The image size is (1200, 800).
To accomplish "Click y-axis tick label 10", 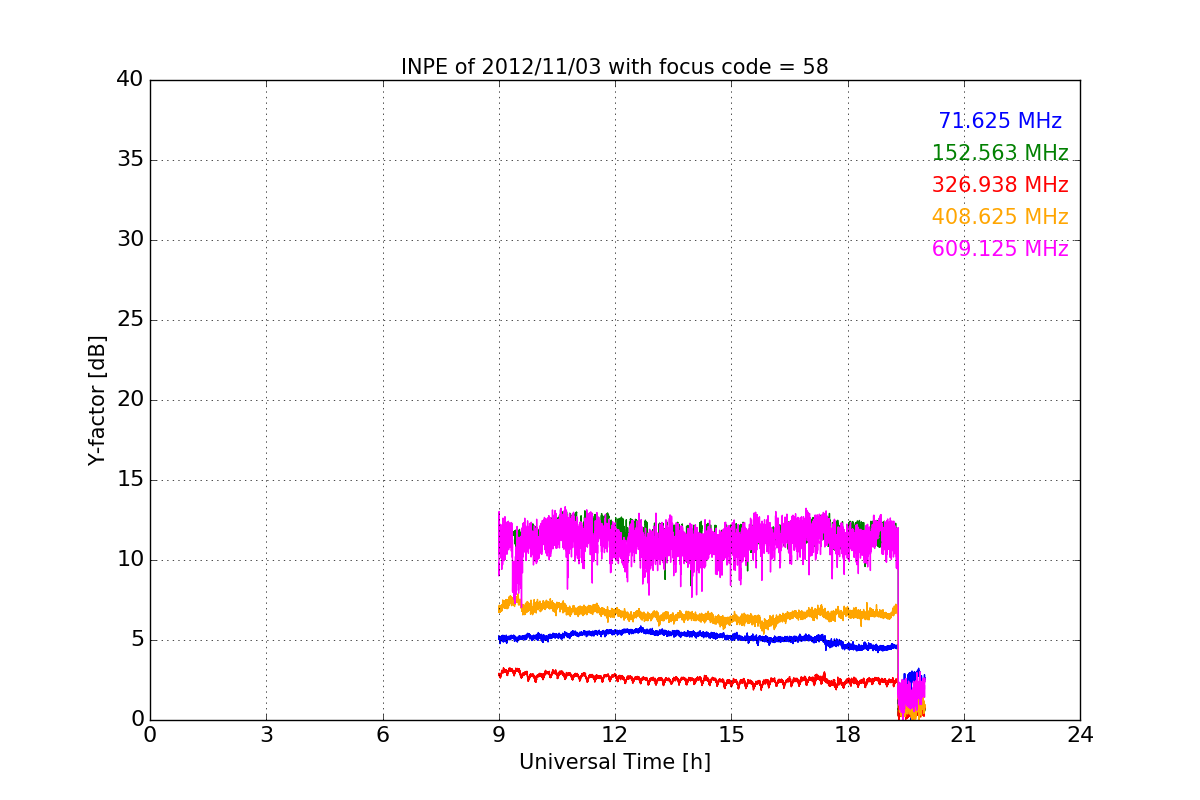I will coord(130,560).
